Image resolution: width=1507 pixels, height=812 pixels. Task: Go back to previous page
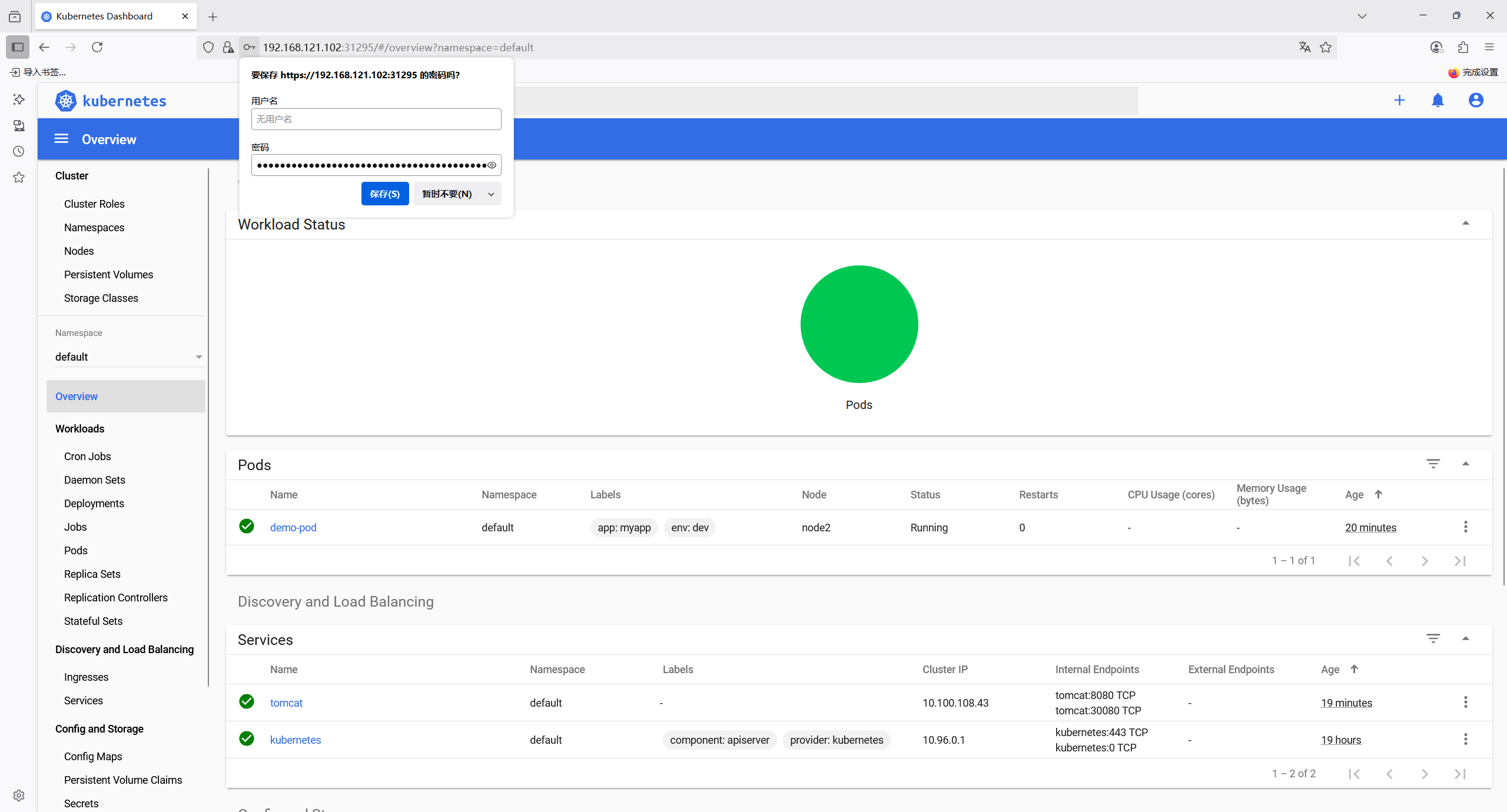point(44,47)
